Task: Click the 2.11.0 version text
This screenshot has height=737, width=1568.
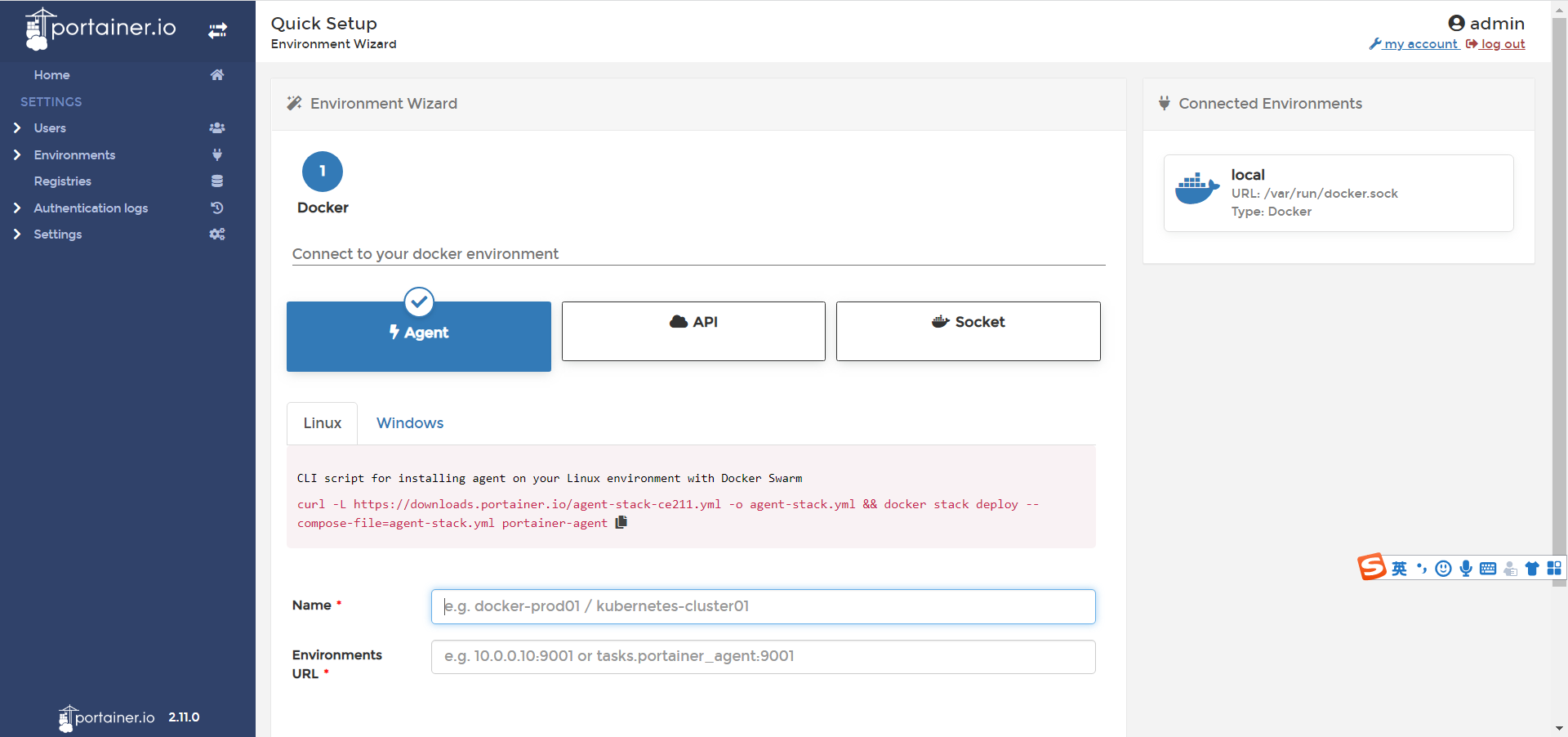Action: pyautogui.click(x=185, y=717)
